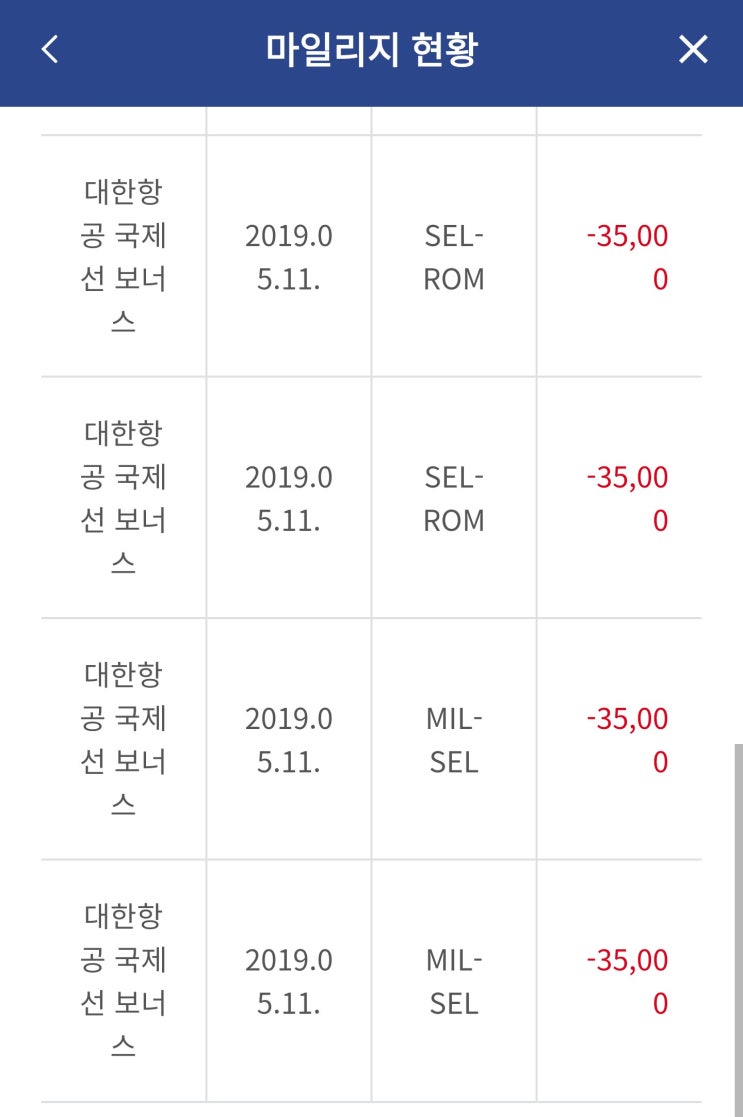Image resolution: width=743 pixels, height=1117 pixels.
Task: Tap -35,000 in the last MIL-SEL row
Action: (x=627, y=980)
